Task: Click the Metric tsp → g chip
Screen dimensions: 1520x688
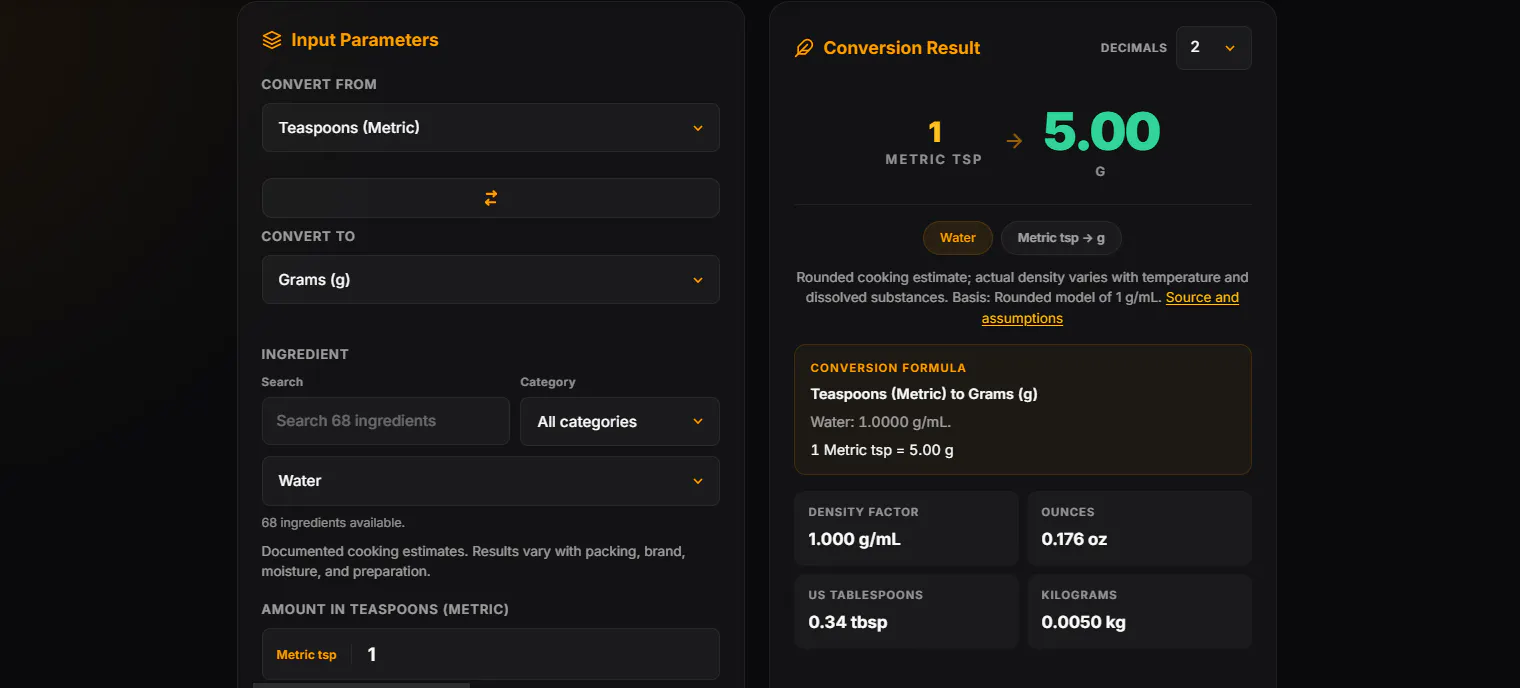Action: point(1061,238)
